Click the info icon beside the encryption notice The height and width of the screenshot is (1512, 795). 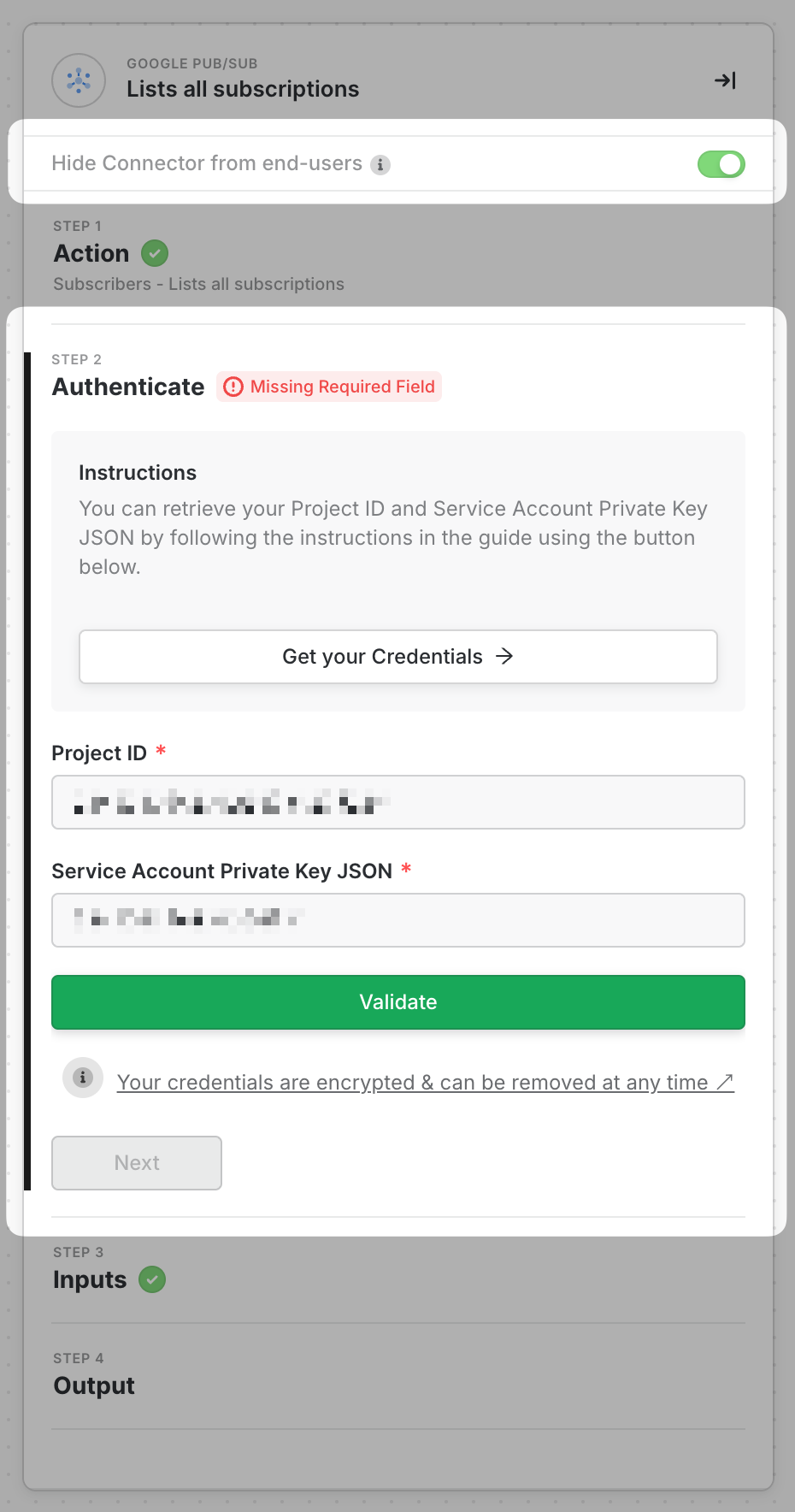pyautogui.click(x=83, y=1078)
